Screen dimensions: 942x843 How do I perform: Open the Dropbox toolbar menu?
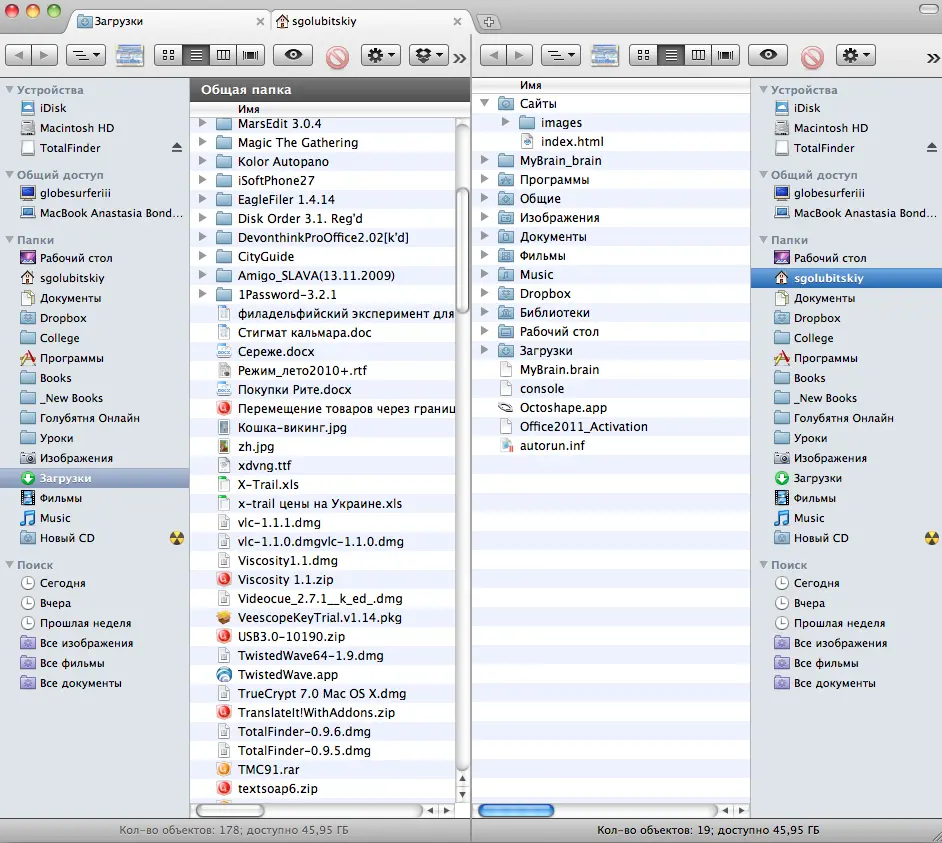pyautogui.click(x=429, y=55)
